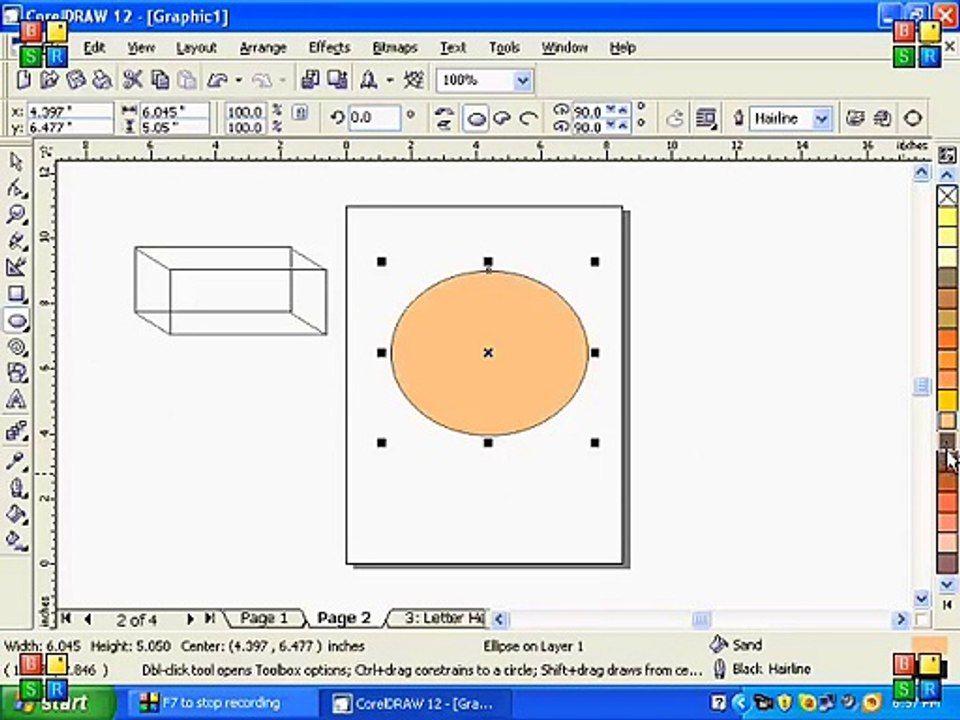The width and height of the screenshot is (960, 720).
Task: Click the To Back of Layer icon
Action: click(x=882, y=118)
